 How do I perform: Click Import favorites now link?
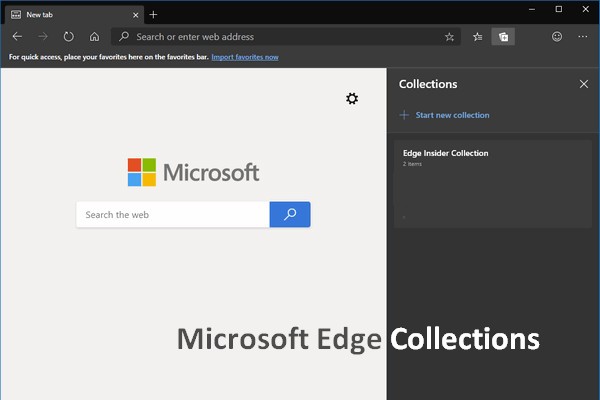pyautogui.click(x=245, y=57)
